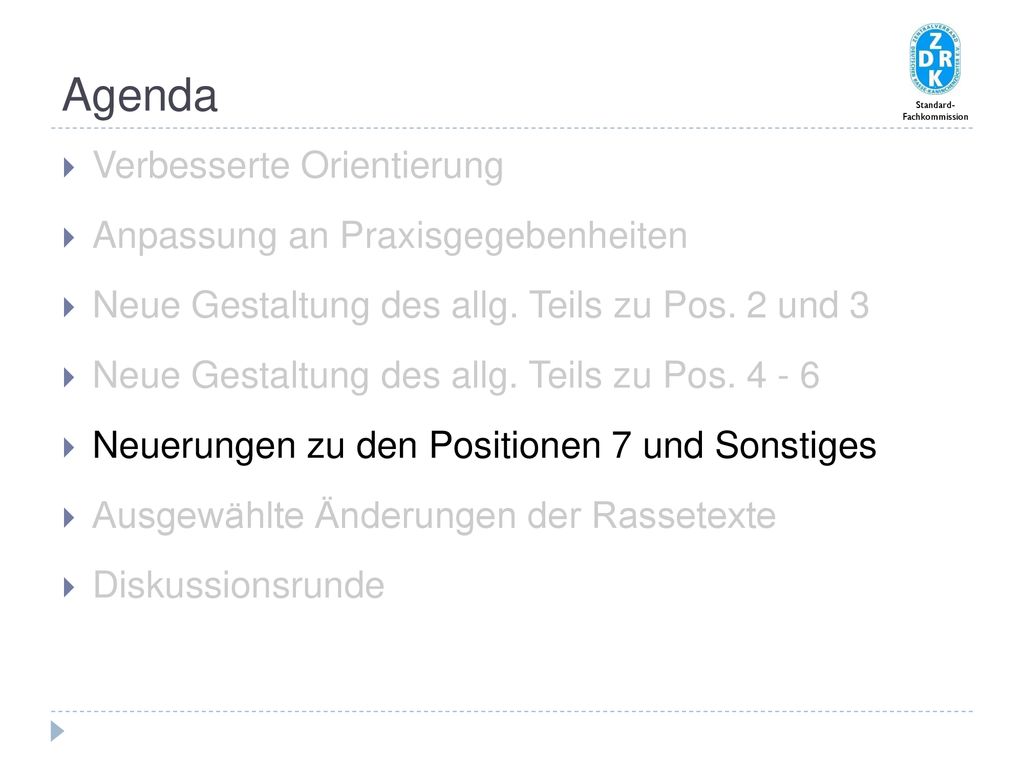Click the ZDRK logo emblem
The height and width of the screenshot is (768, 1024).
pyautogui.click(x=935, y=60)
